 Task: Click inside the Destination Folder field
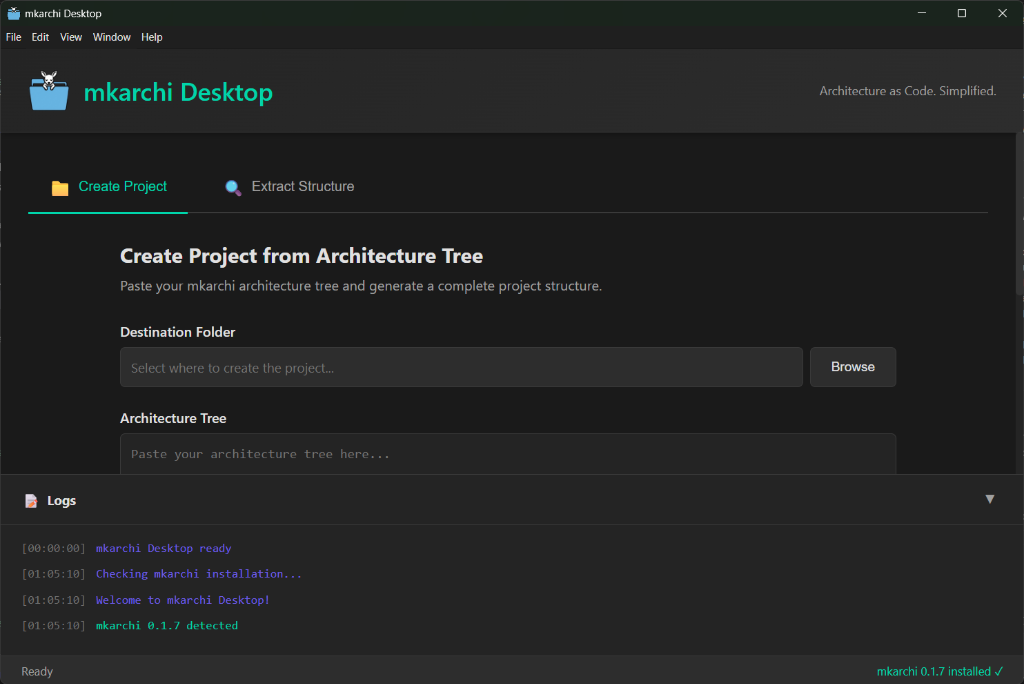[x=460, y=367]
